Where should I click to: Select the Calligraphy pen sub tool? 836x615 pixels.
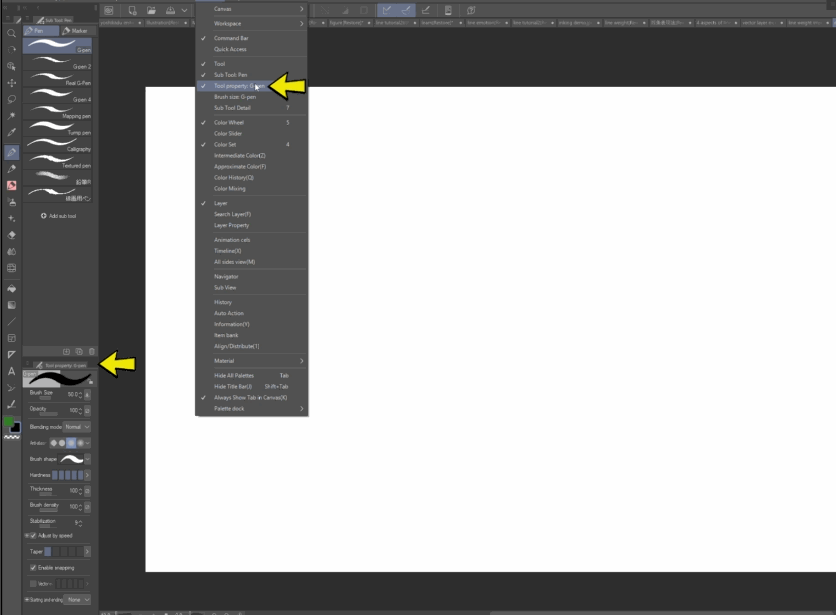tap(58, 145)
